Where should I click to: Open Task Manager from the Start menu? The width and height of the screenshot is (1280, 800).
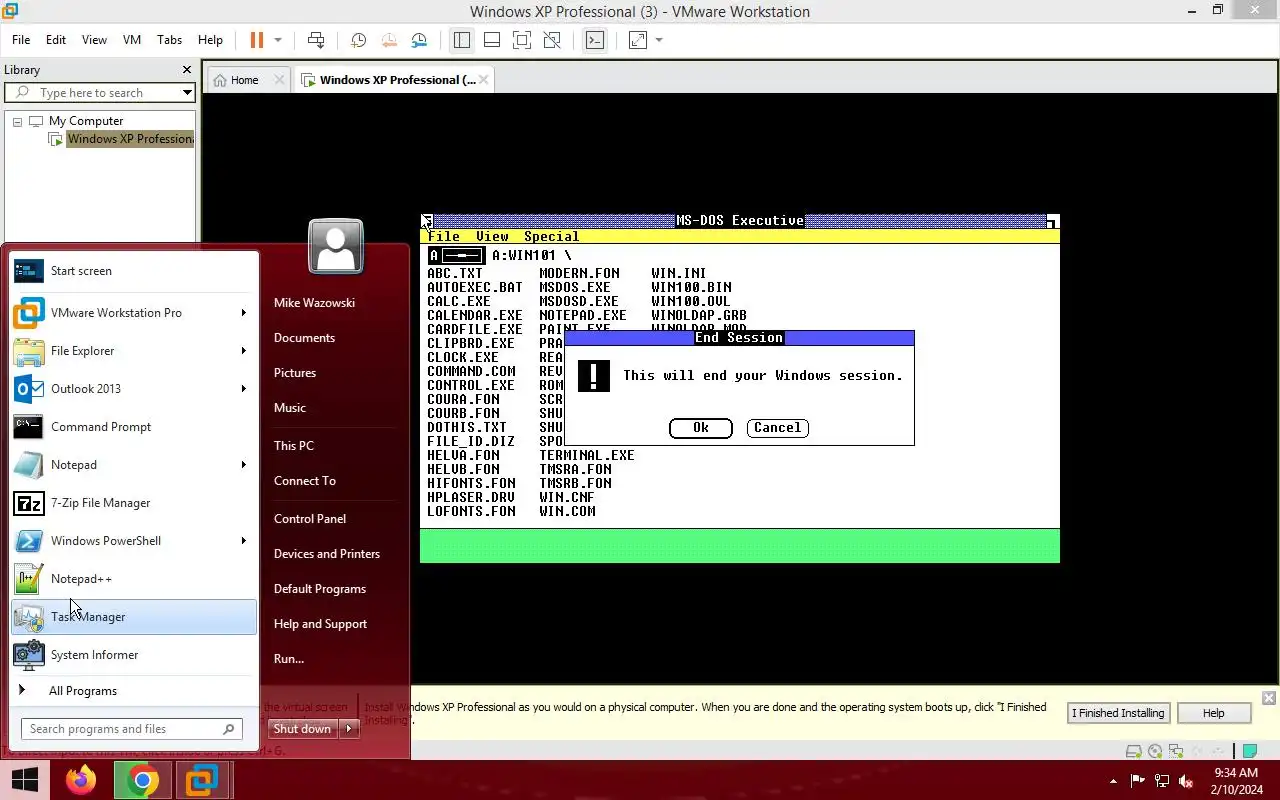point(134,617)
